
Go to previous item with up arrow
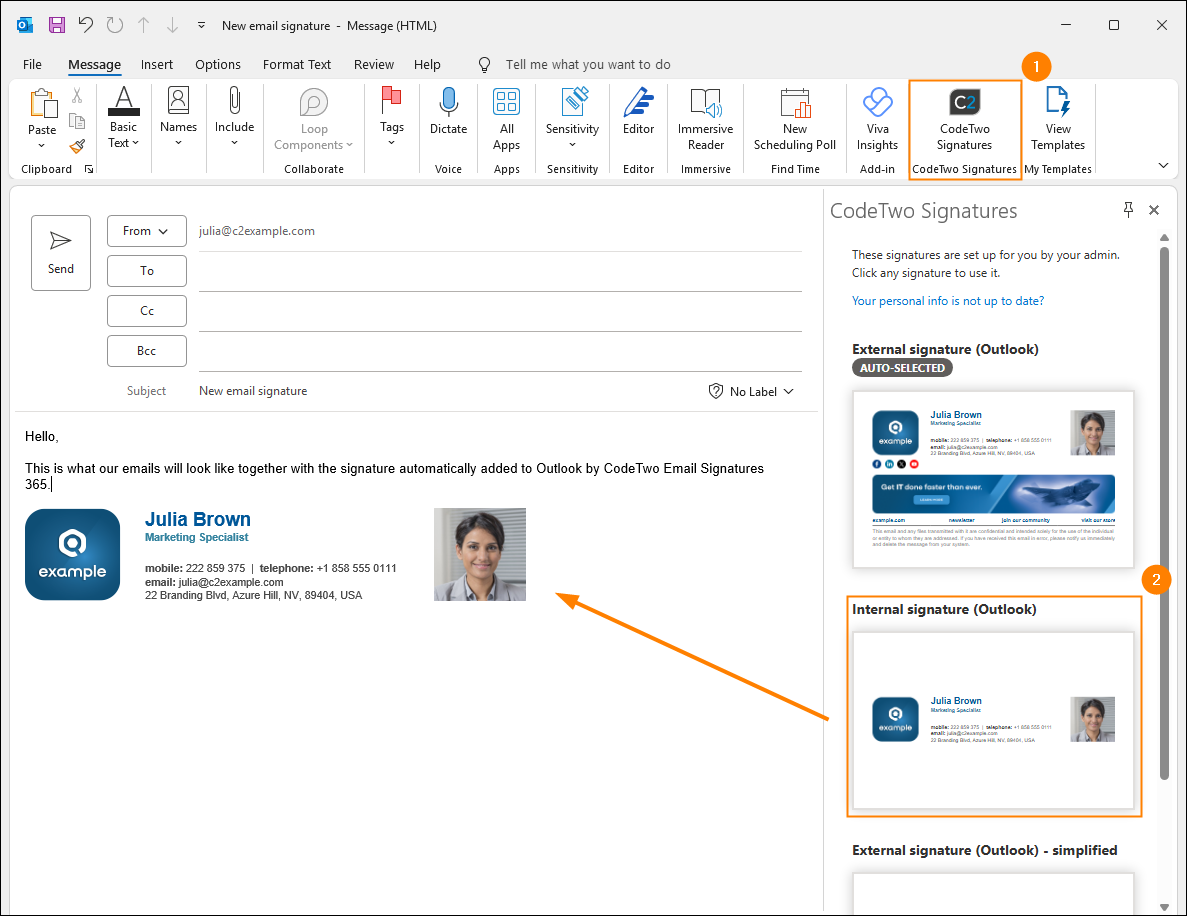click(143, 25)
